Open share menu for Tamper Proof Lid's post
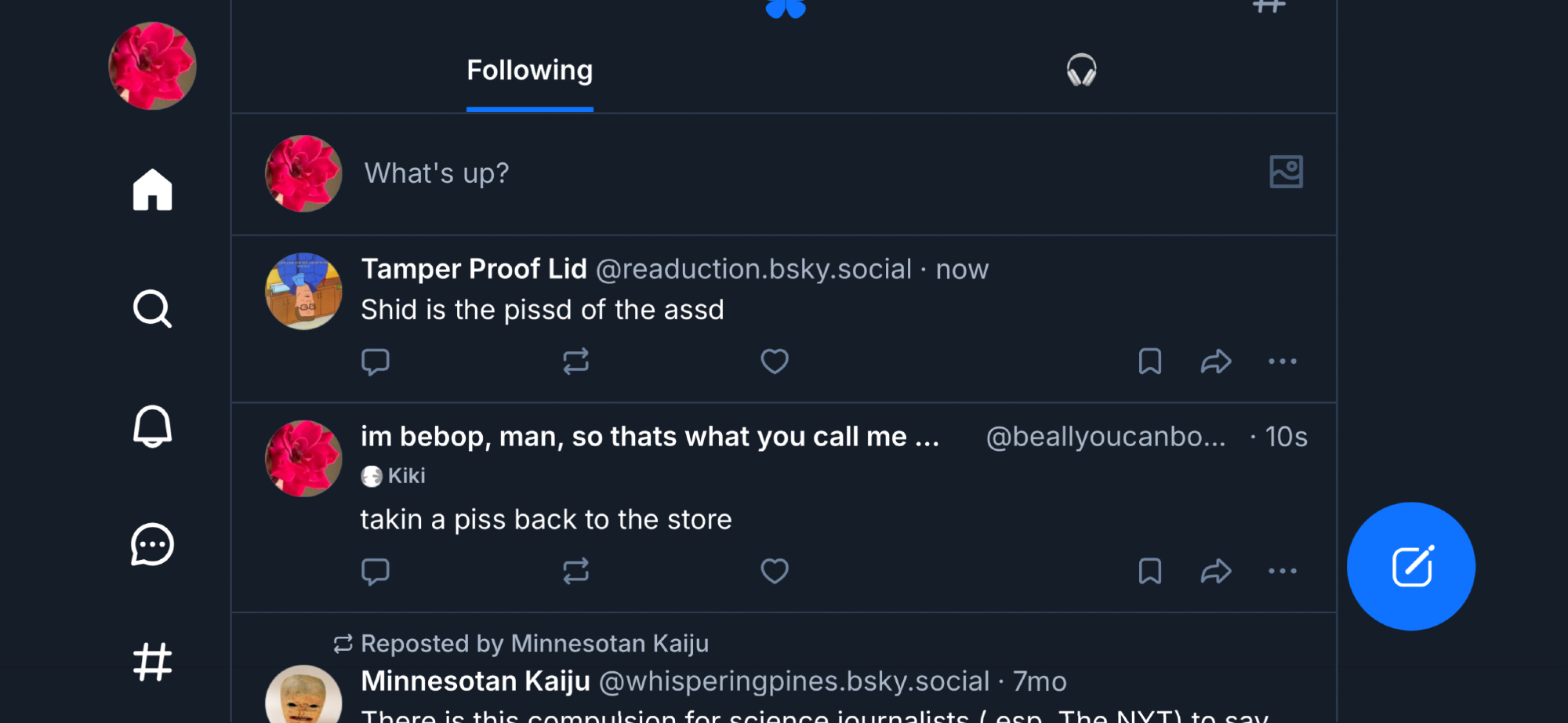Screen dimensions: 1568x723 (x=1216, y=361)
